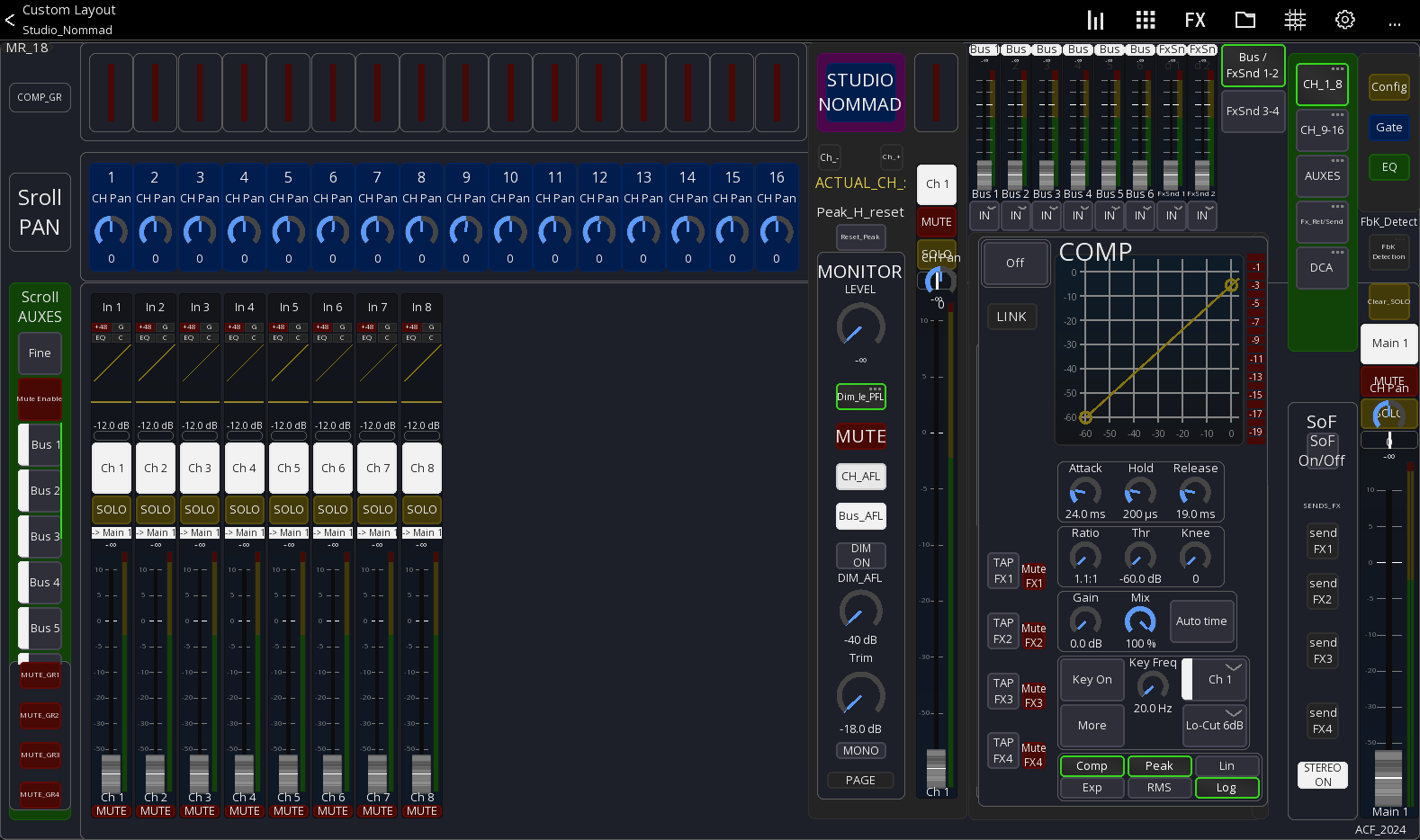Open the FX section in the top bar

point(1195,20)
